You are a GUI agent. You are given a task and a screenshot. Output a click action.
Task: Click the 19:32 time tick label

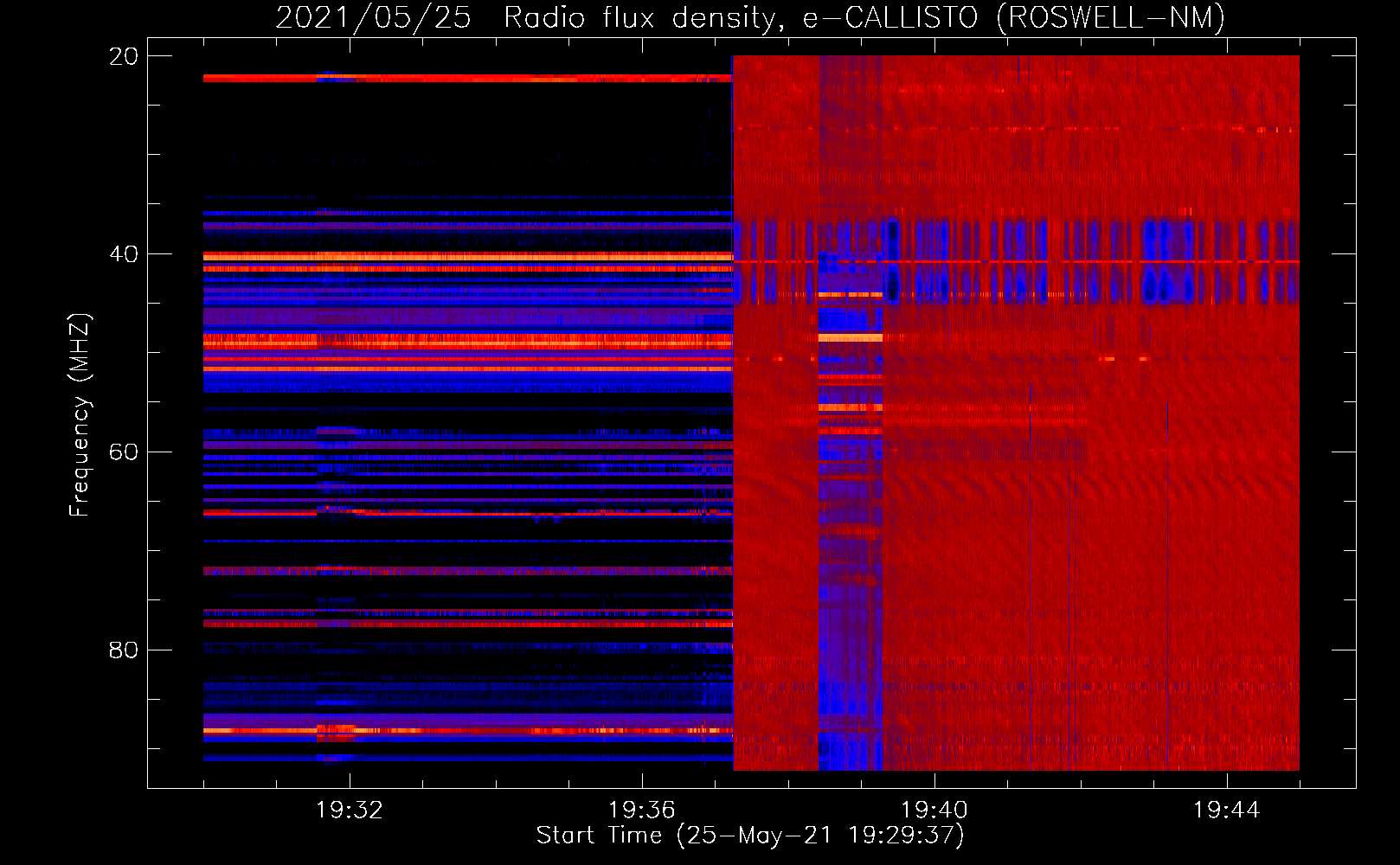pyautogui.click(x=350, y=811)
